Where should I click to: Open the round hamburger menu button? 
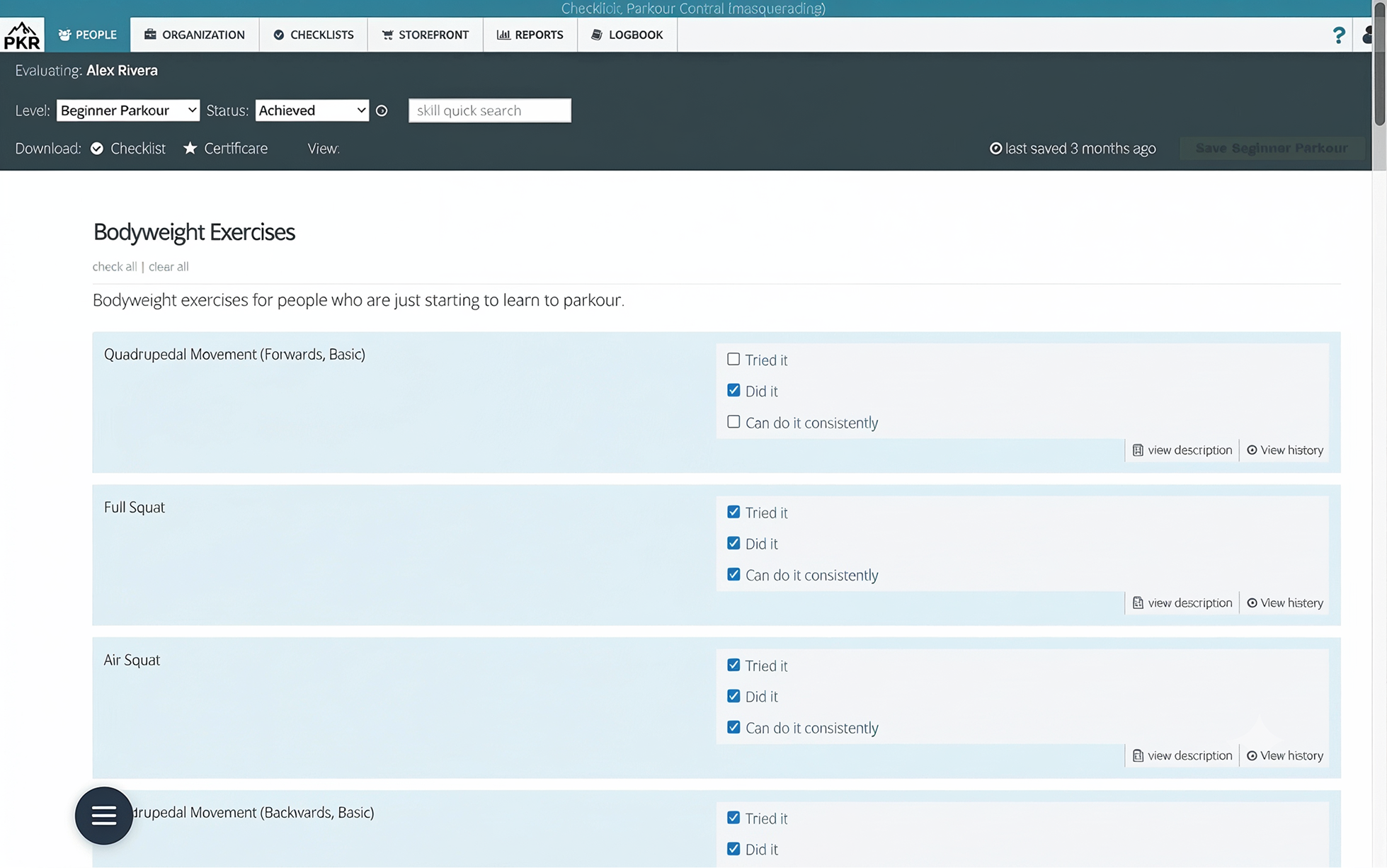(x=104, y=816)
